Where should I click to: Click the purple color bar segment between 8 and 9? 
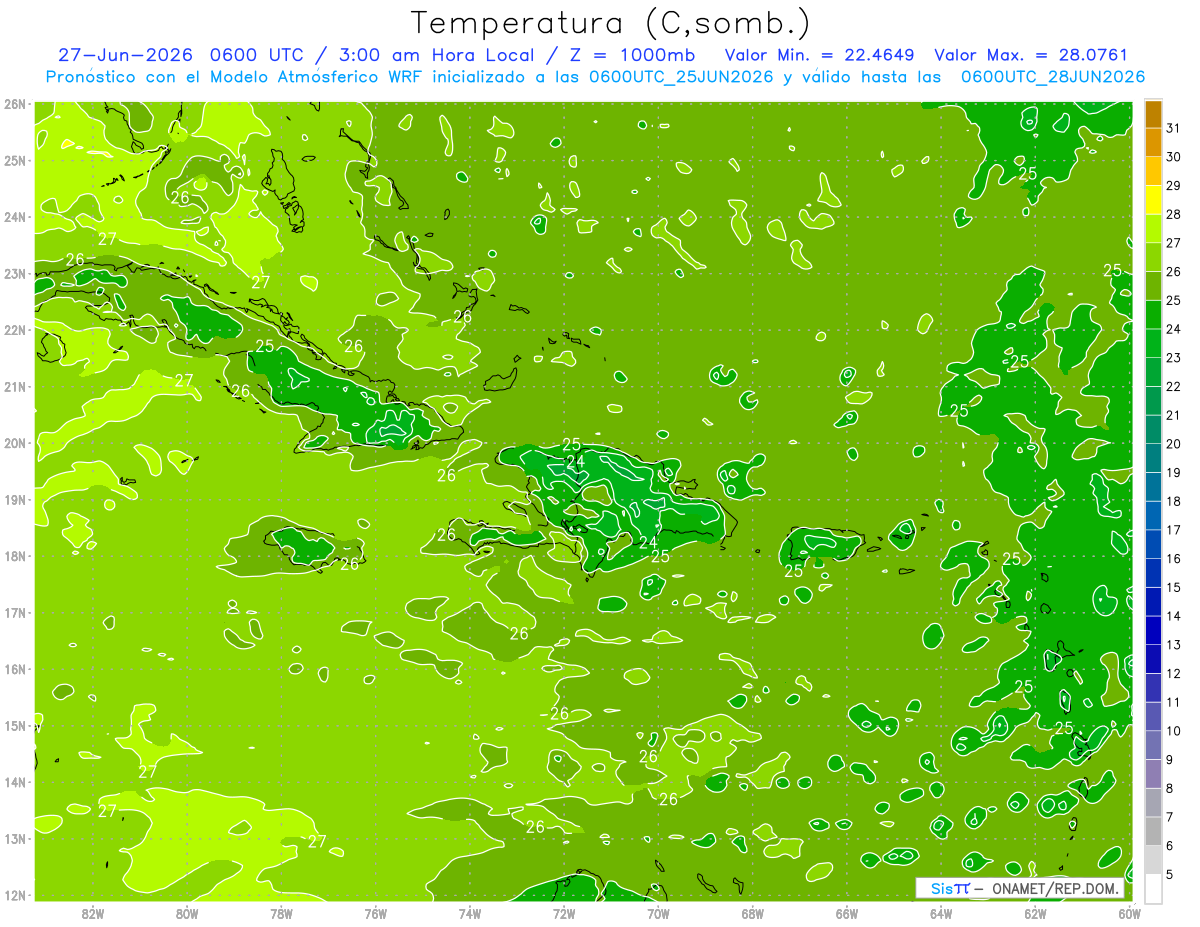tap(1153, 774)
